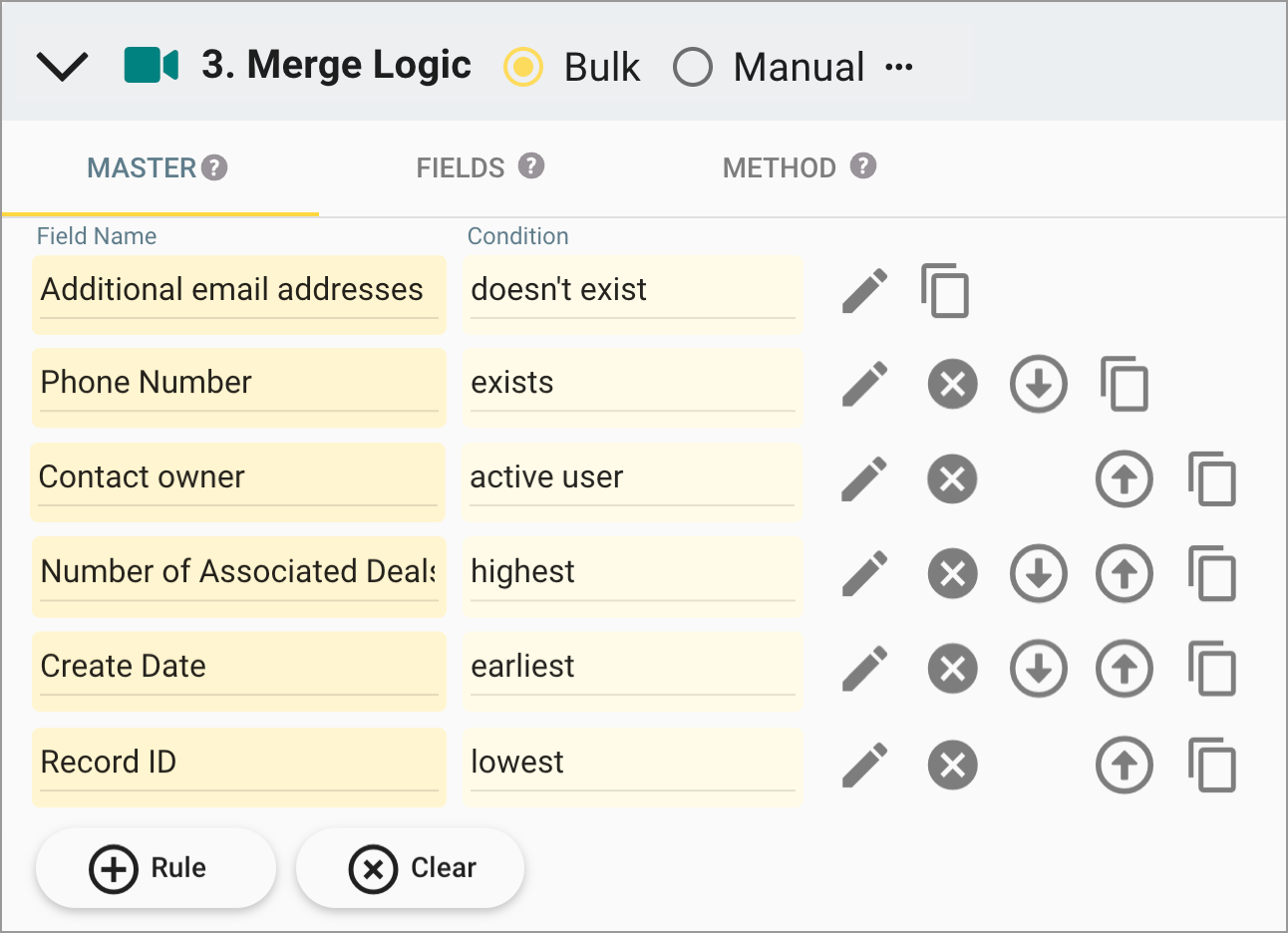The image size is (1288, 933).
Task: Move the Contact owner rule up
Action: coord(1125,479)
